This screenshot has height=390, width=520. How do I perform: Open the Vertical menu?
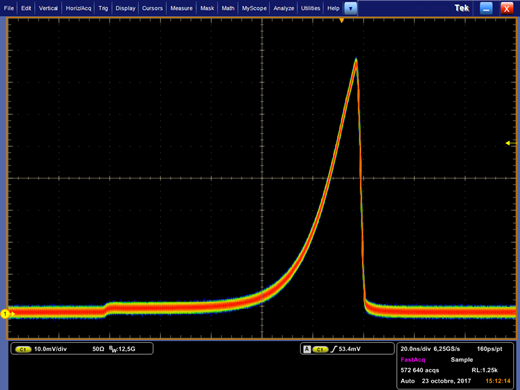[48, 8]
